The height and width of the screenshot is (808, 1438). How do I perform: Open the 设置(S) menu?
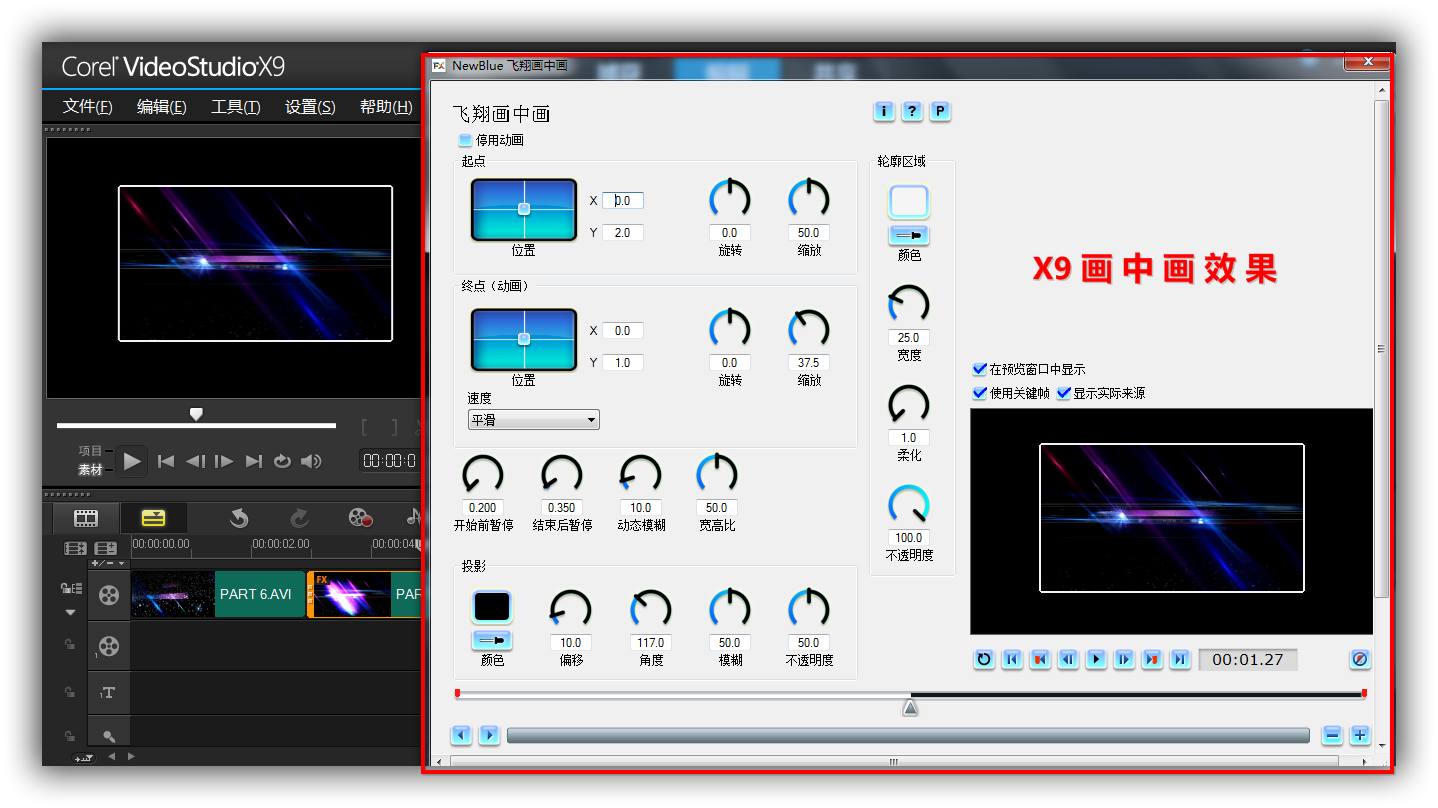310,107
